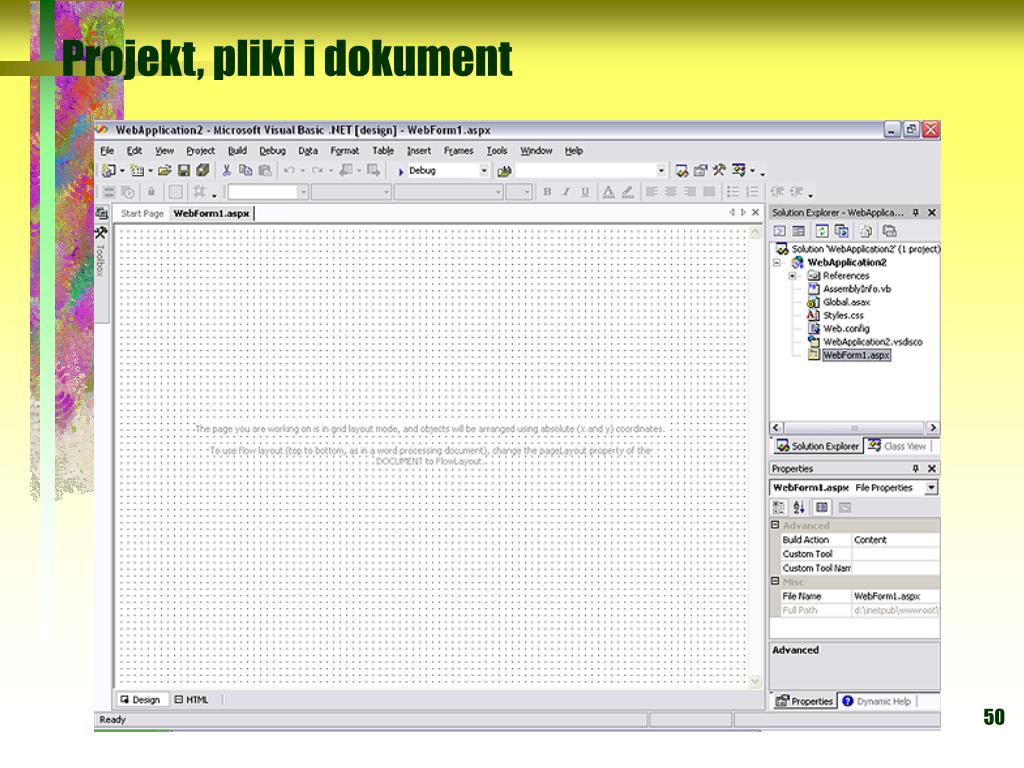1024x768 pixels.
Task: Pin the Solution Explorer panel with the pushpin
Action: [915, 213]
